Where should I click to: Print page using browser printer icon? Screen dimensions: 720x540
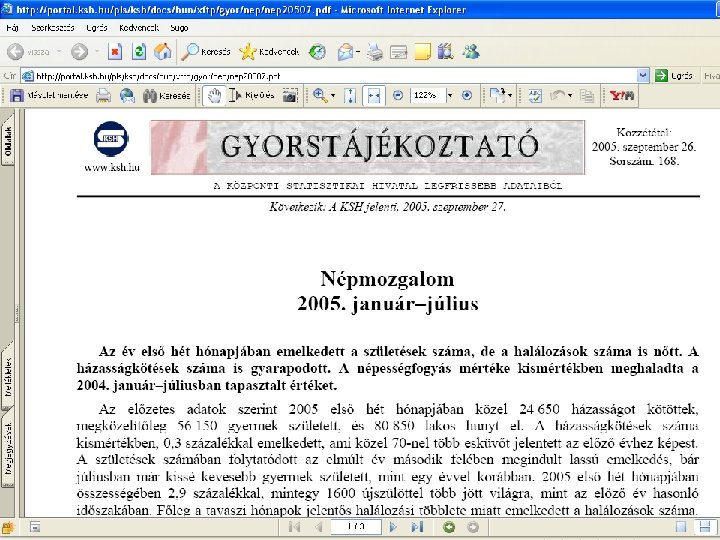375,52
